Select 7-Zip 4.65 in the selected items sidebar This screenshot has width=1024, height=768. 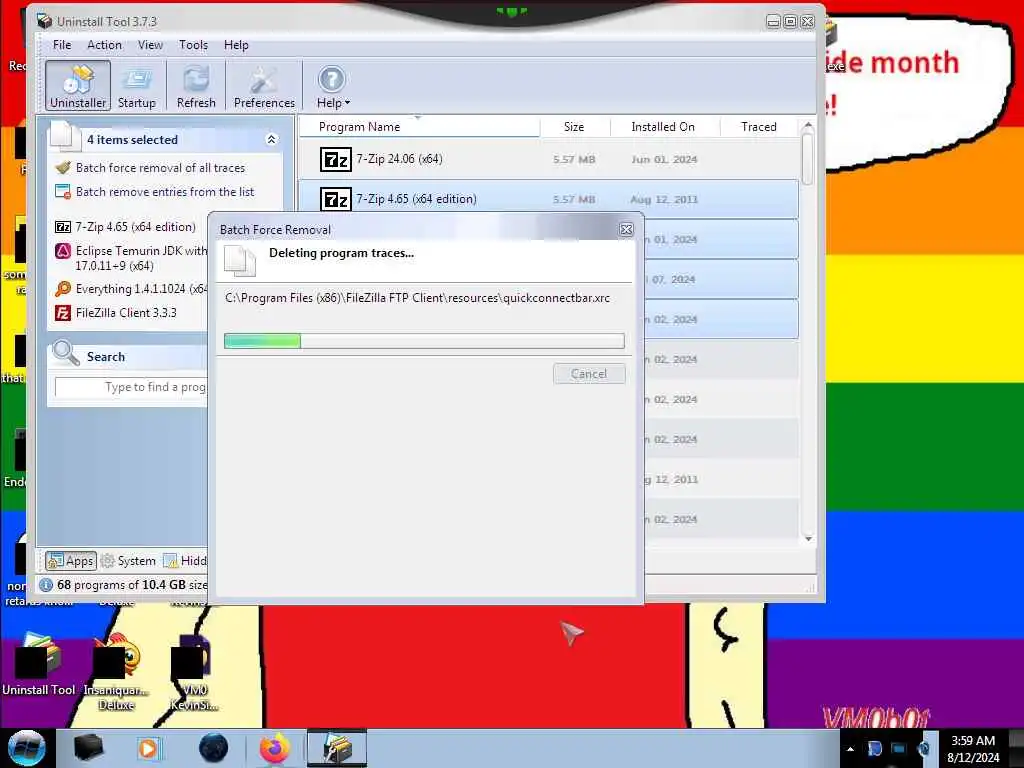(135, 227)
